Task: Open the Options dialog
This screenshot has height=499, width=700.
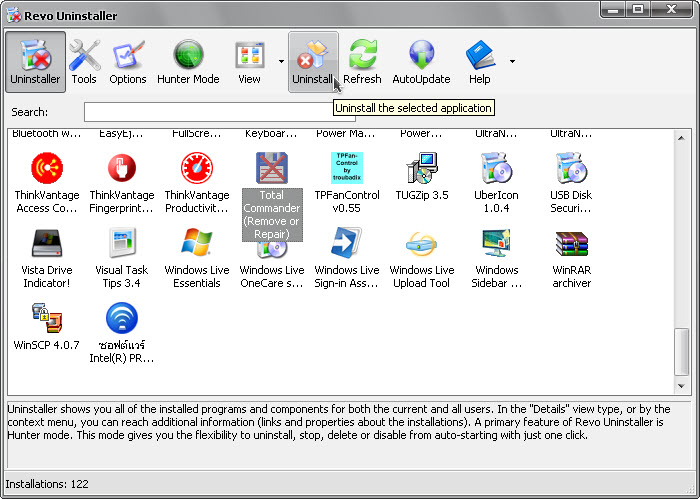Action: [x=128, y=61]
